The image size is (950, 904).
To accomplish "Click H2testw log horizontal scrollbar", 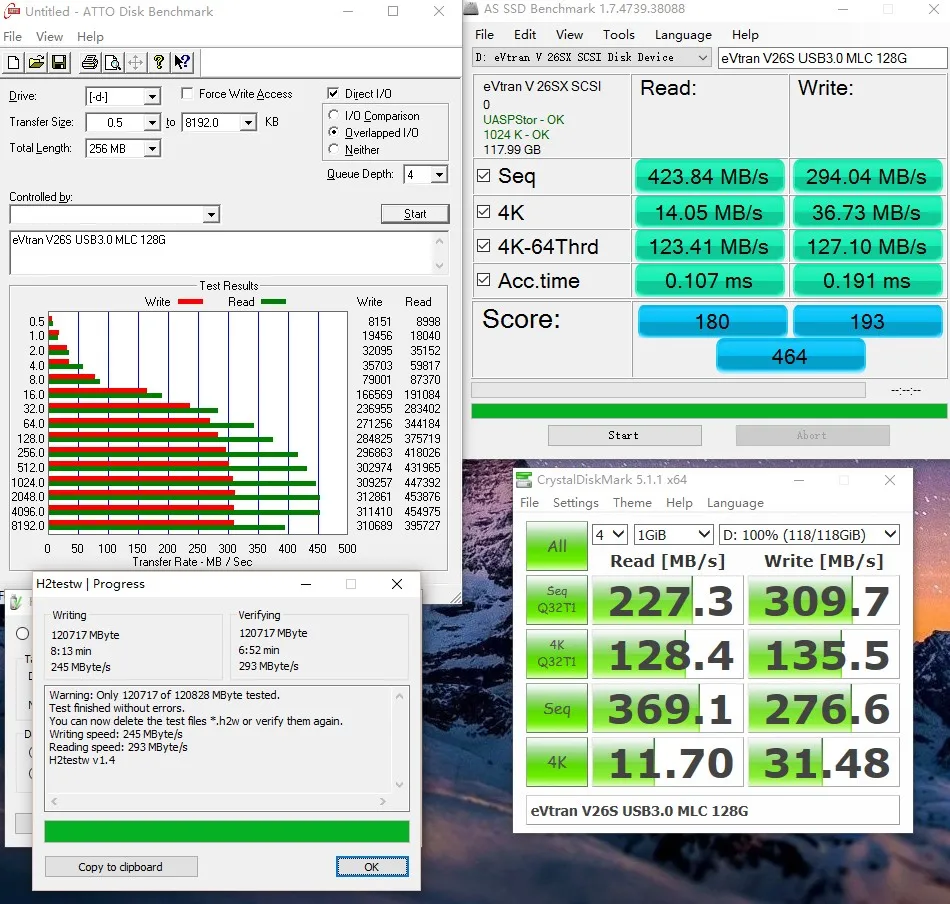I will point(218,801).
